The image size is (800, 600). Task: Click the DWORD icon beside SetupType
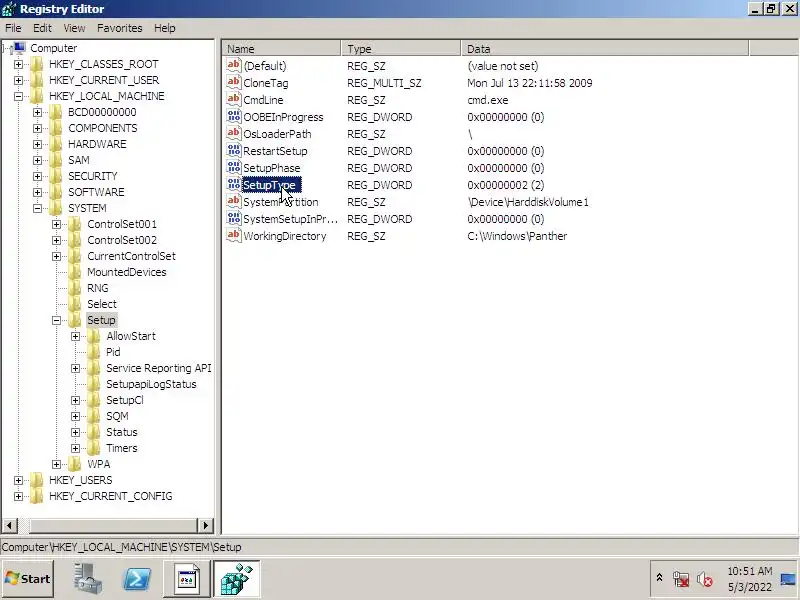[234, 185]
